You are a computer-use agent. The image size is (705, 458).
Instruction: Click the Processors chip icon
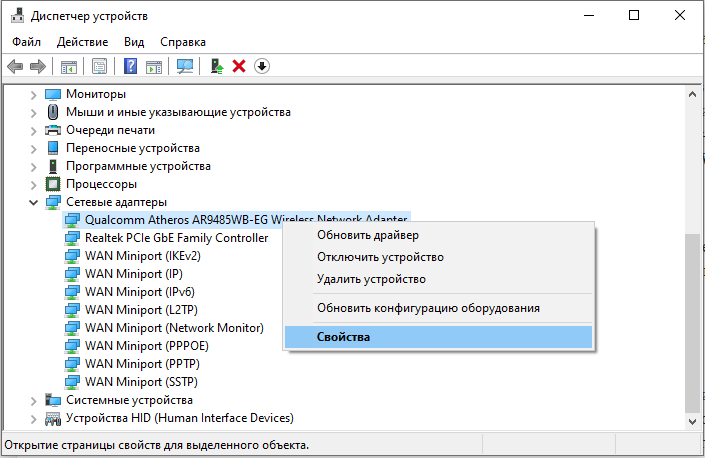click(53, 184)
